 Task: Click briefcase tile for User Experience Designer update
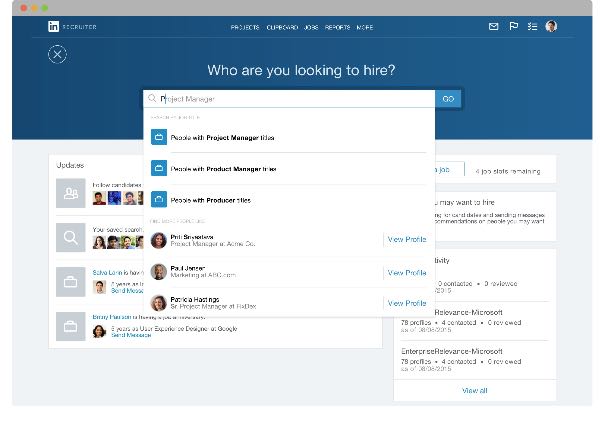pyautogui.click(x=71, y=326)
